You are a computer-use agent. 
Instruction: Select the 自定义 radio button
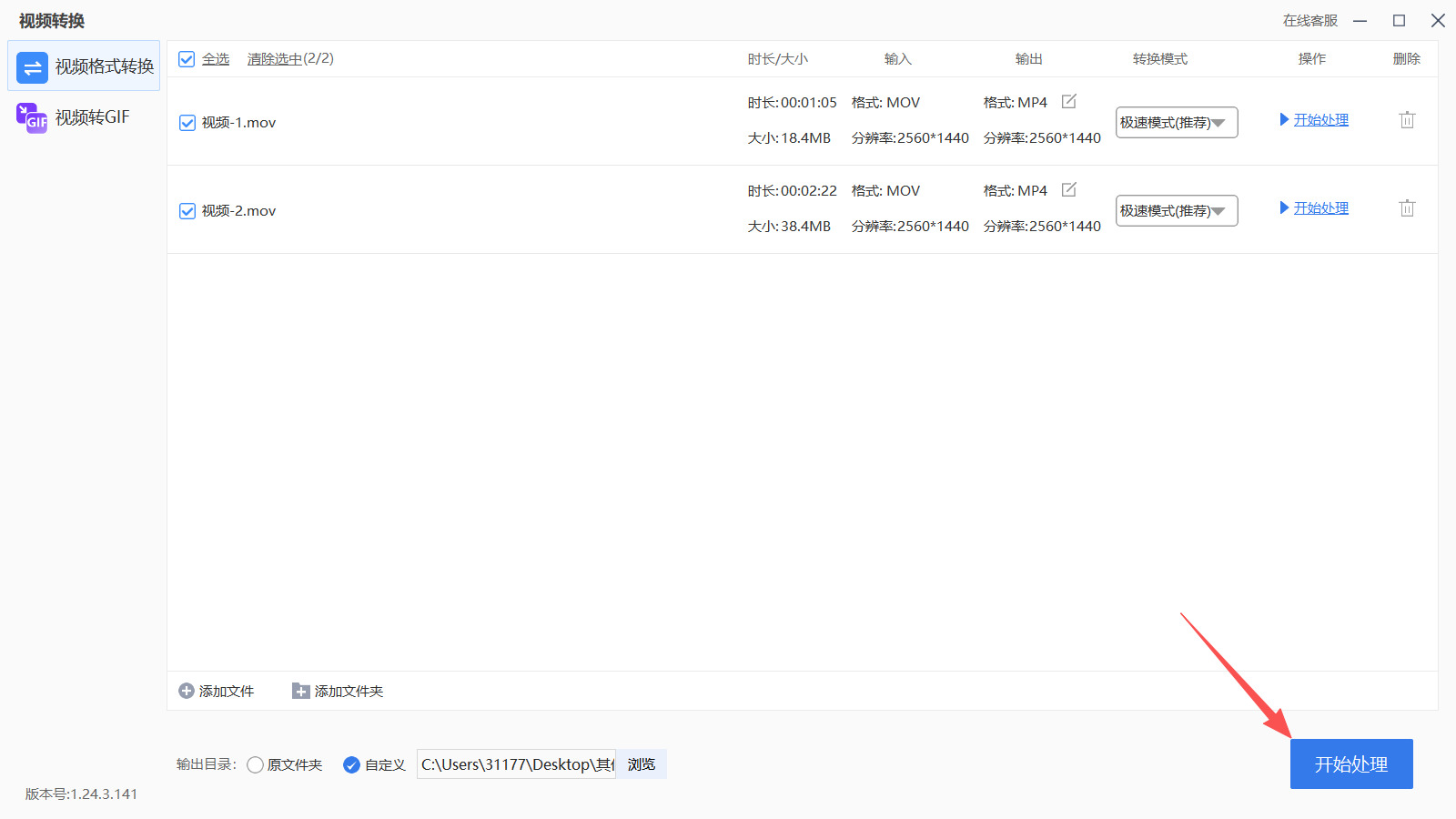pos(351,765)
